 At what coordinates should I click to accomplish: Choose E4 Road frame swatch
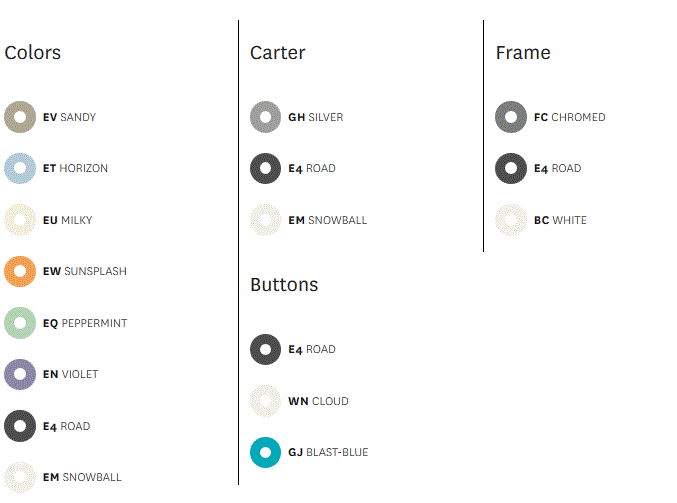coord(511,169)
